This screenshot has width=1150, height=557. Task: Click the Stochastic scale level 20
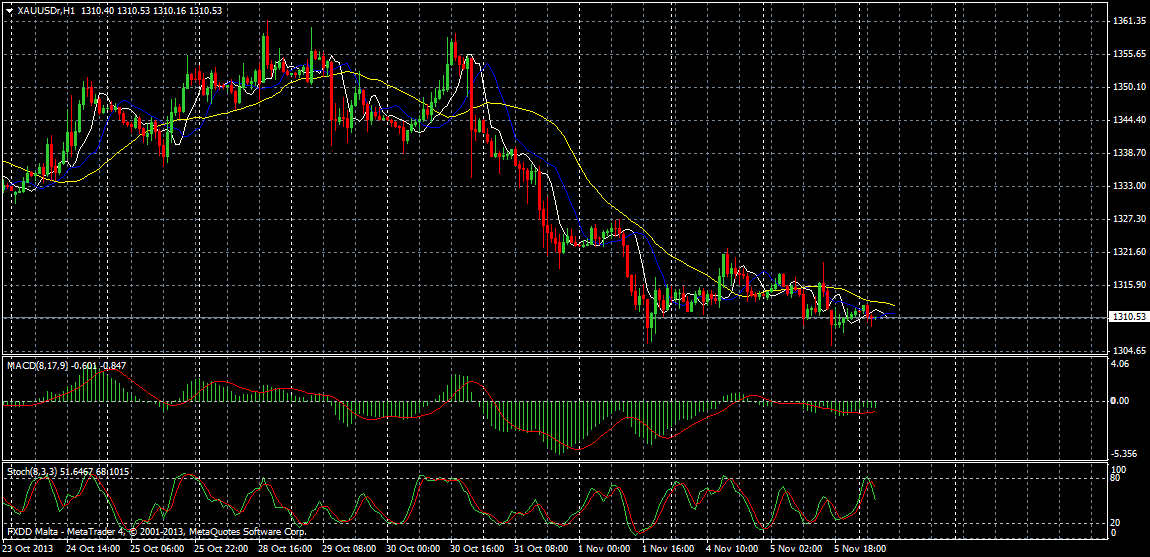coord(1117,522)
